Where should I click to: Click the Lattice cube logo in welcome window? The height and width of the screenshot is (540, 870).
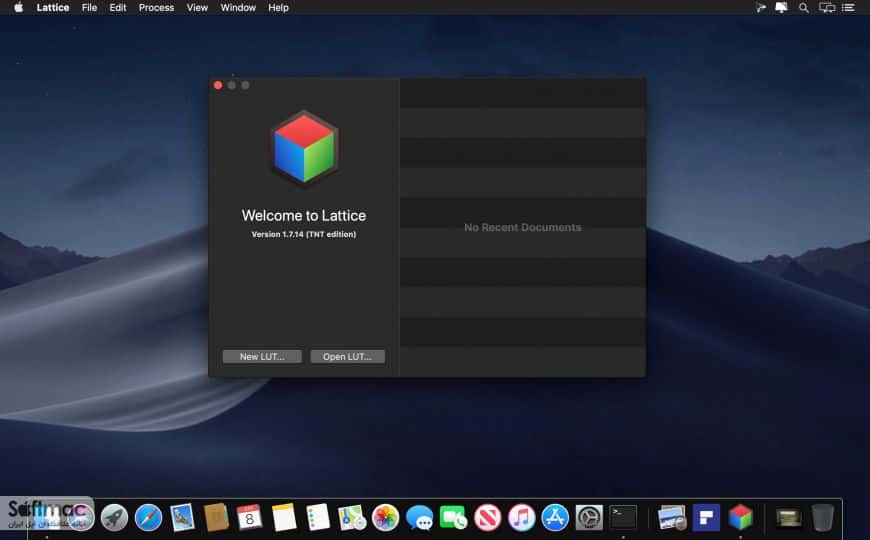point(304,148)
